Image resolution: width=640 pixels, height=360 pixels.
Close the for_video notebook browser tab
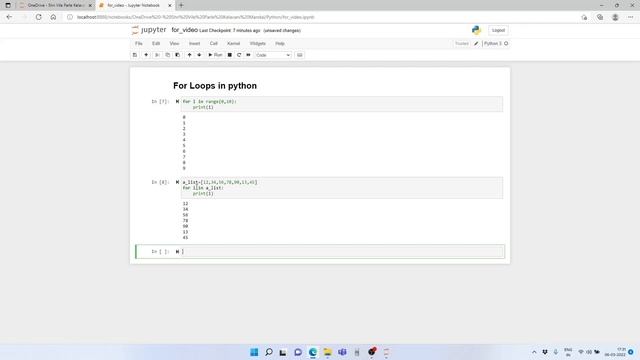coord(170,5)
